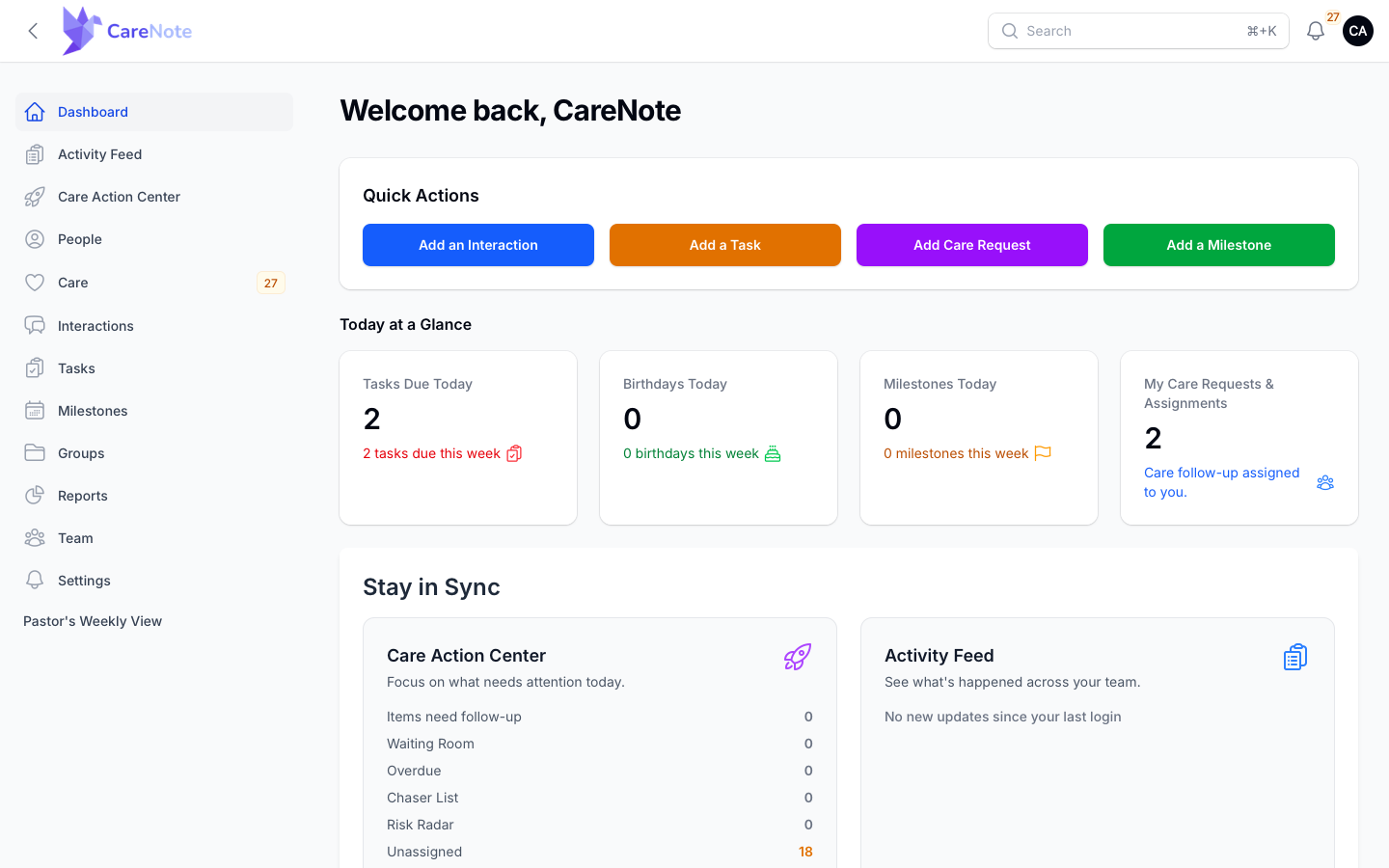Open the CA profile avatar
Viewport: 1389px width, 868px height.
point(1357,31)
